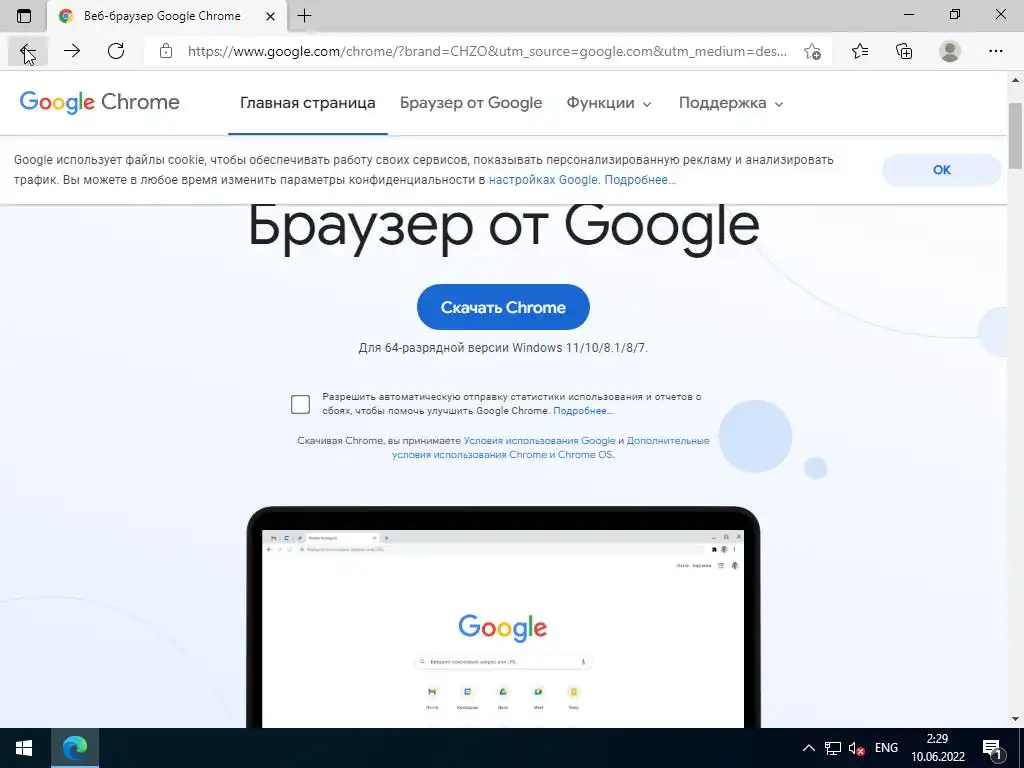Viewport: 1024px width, 768px height.
Task: Open the taskbar clock and date
Action: (x=938, y=748)
